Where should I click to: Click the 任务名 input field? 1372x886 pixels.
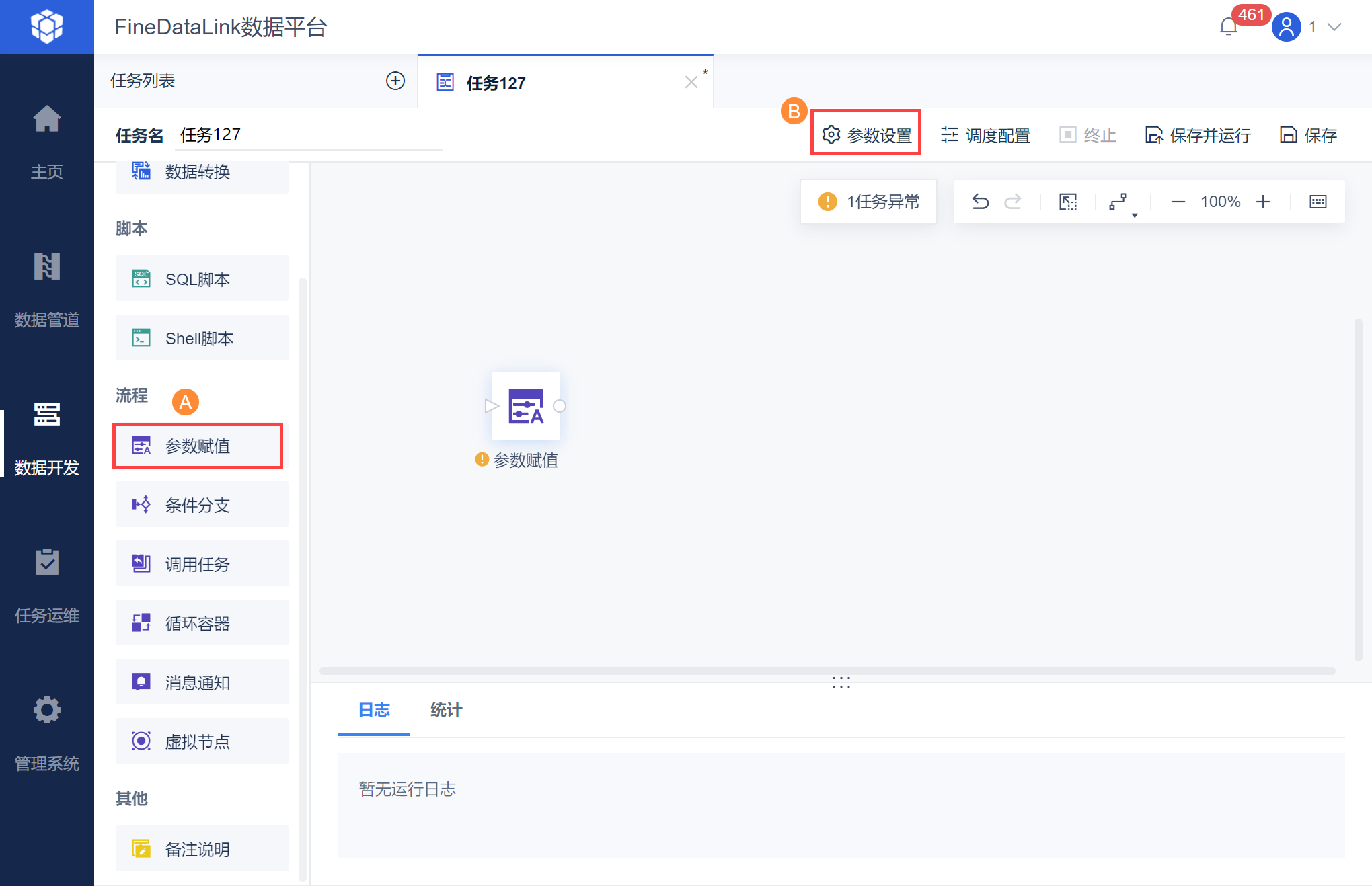[x=309, y=135]
